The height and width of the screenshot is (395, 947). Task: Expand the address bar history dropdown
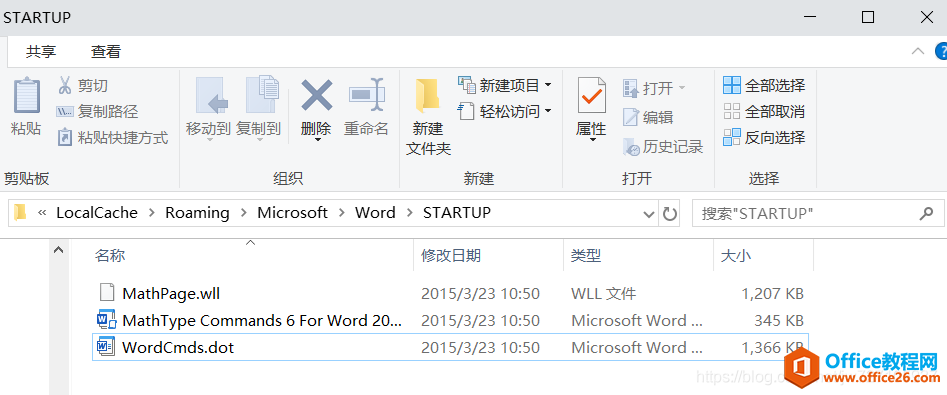click(x=649, y=214)
